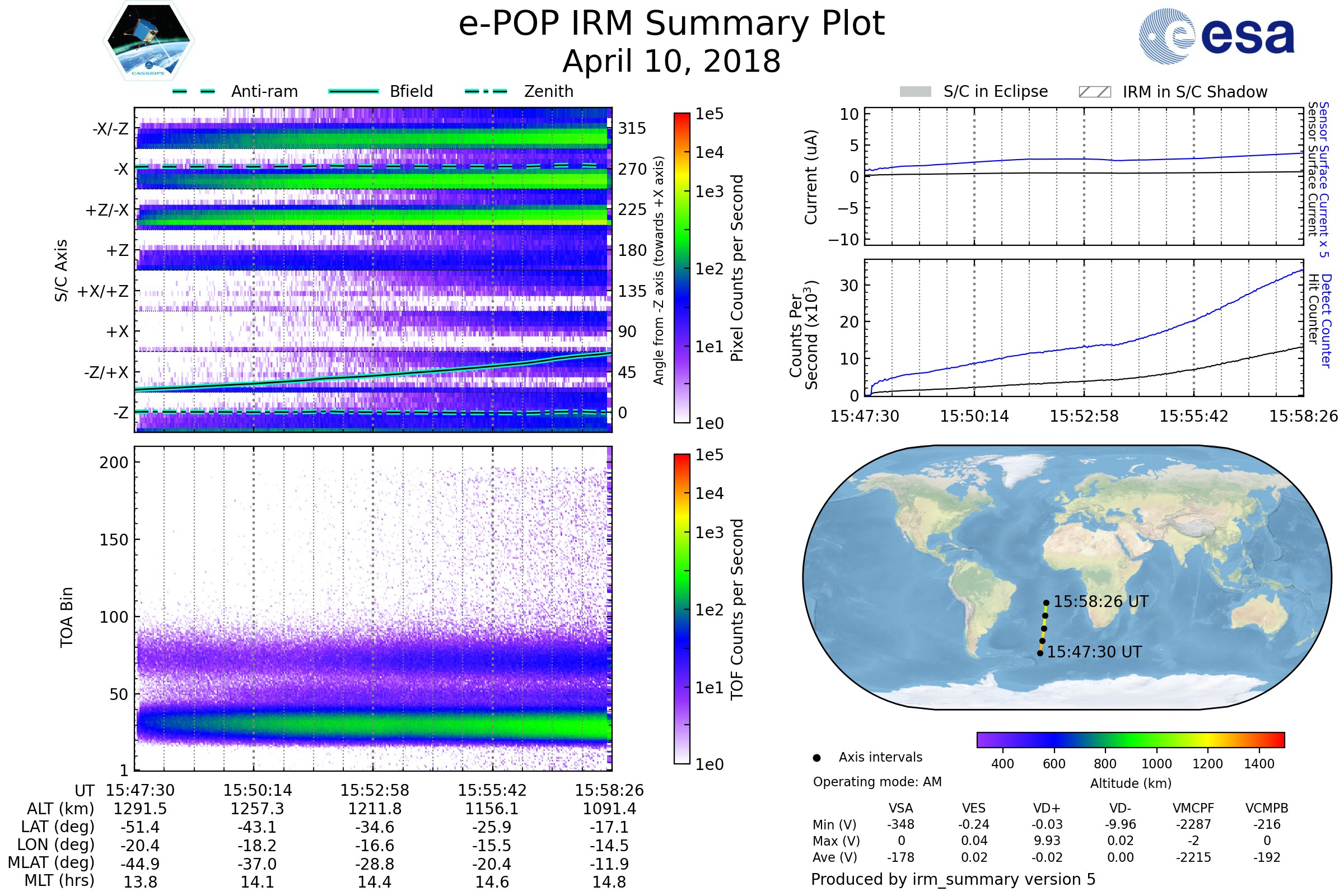Click the ESA logo

click(1216, 36)
